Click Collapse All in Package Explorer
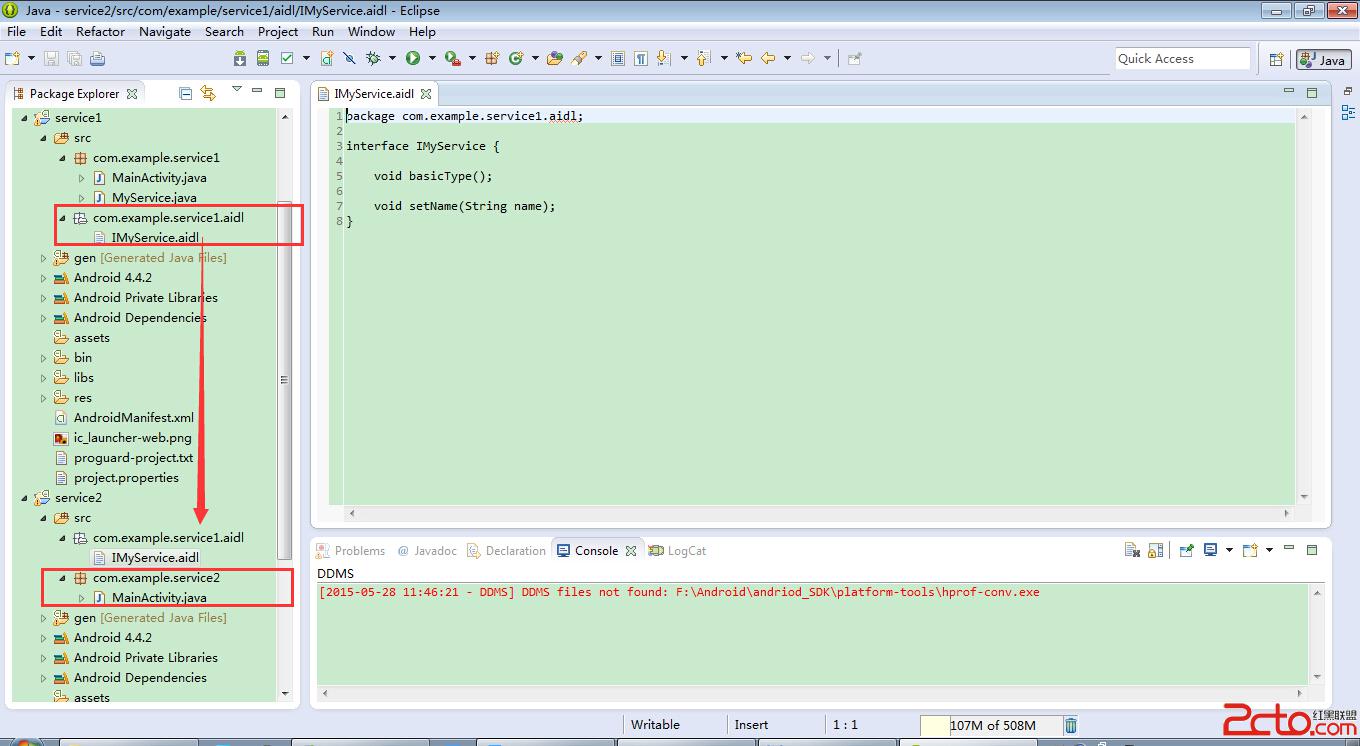The image size is (1360, 746). pyautogui.click(x=185, y=93)
